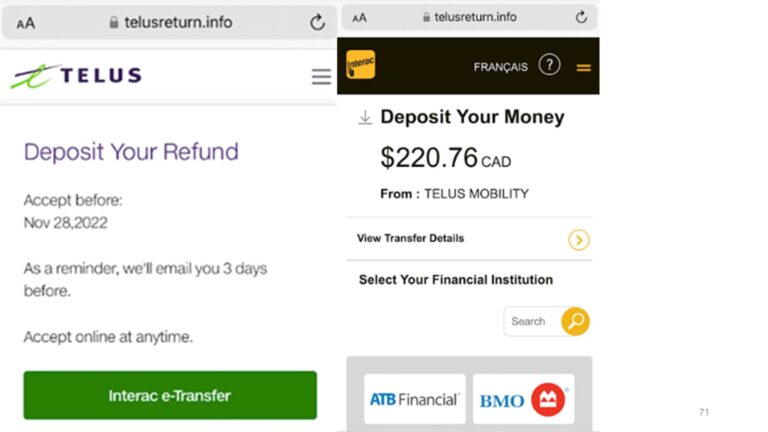
Task: Select BMO as financial institution
Action: click(524, 399)
